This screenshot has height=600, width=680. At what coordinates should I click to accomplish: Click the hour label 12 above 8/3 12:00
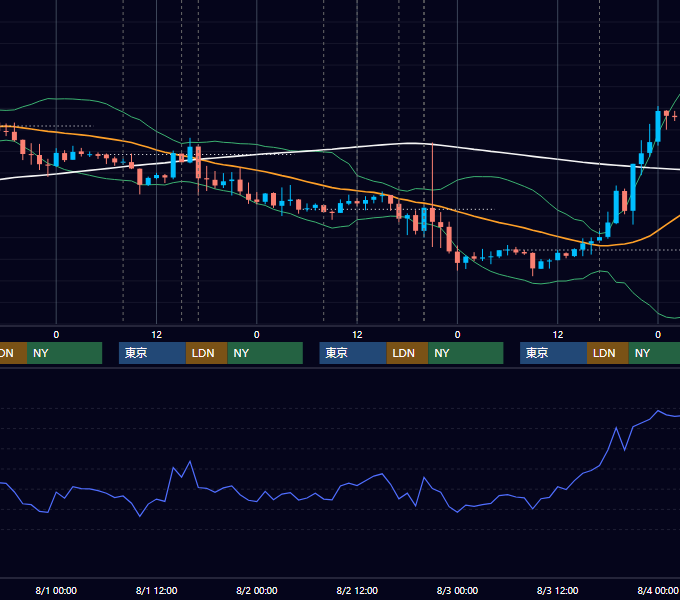pyautogui.click(x=558, y=335)
